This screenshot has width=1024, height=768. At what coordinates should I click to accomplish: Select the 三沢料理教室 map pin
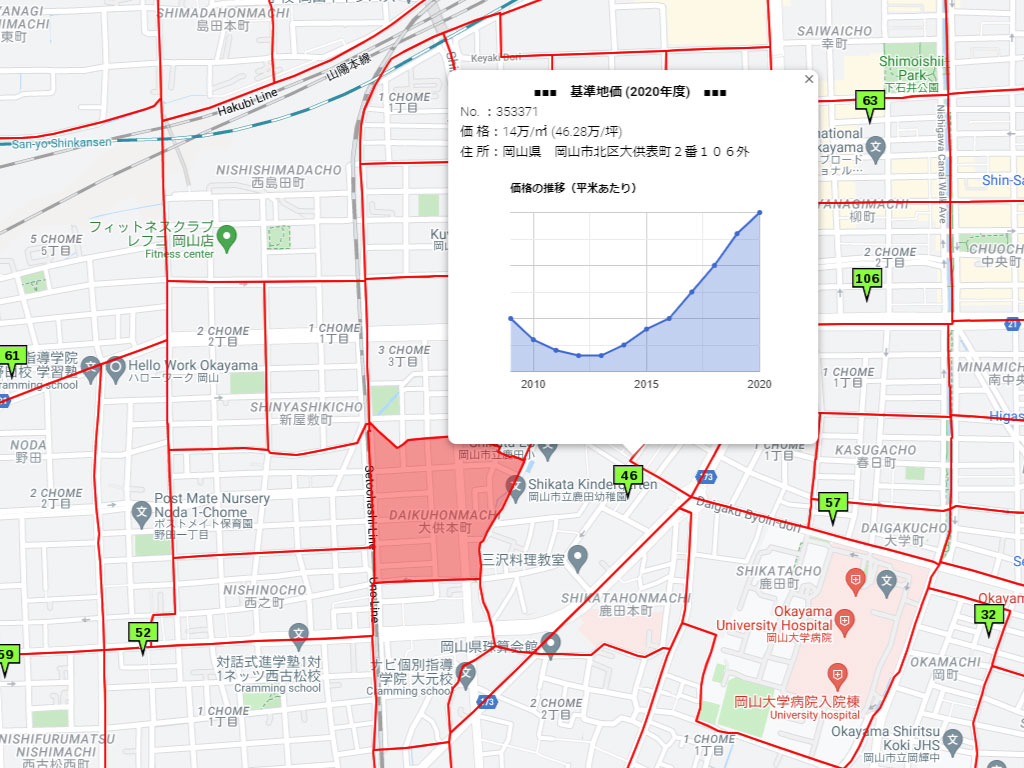coord(578,556)
